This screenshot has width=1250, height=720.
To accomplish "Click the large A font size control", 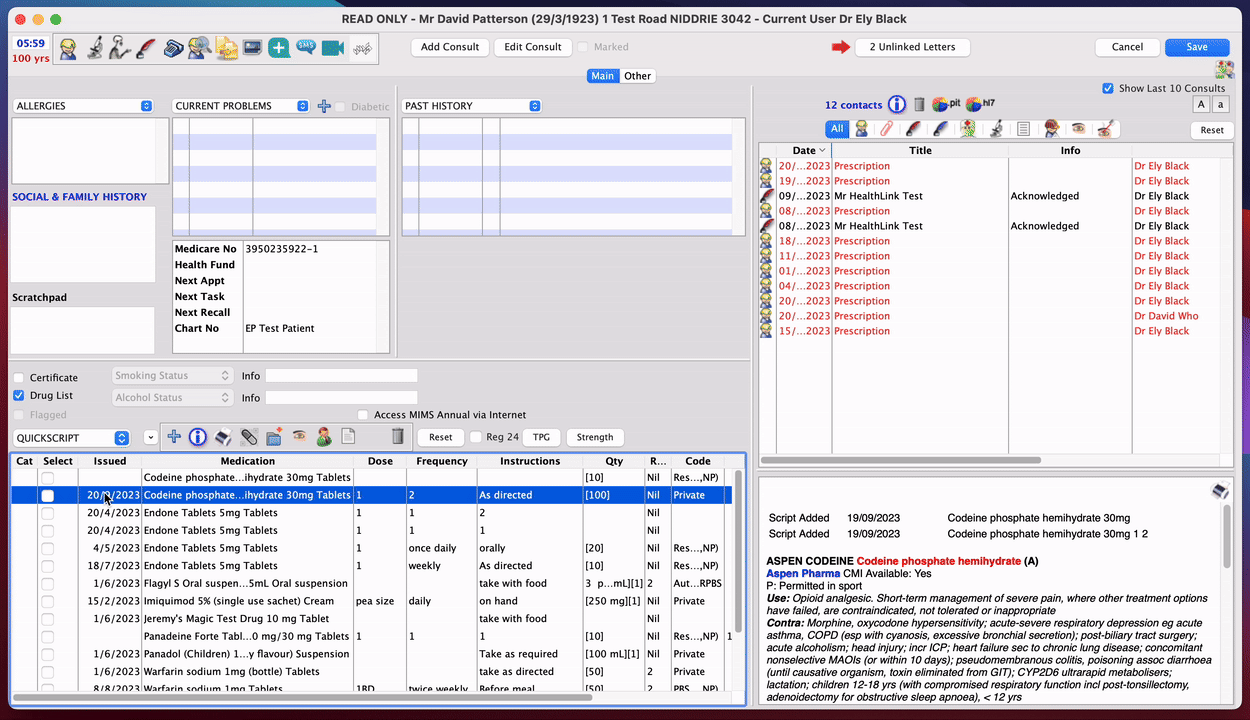I will (x=1202, y=104).
